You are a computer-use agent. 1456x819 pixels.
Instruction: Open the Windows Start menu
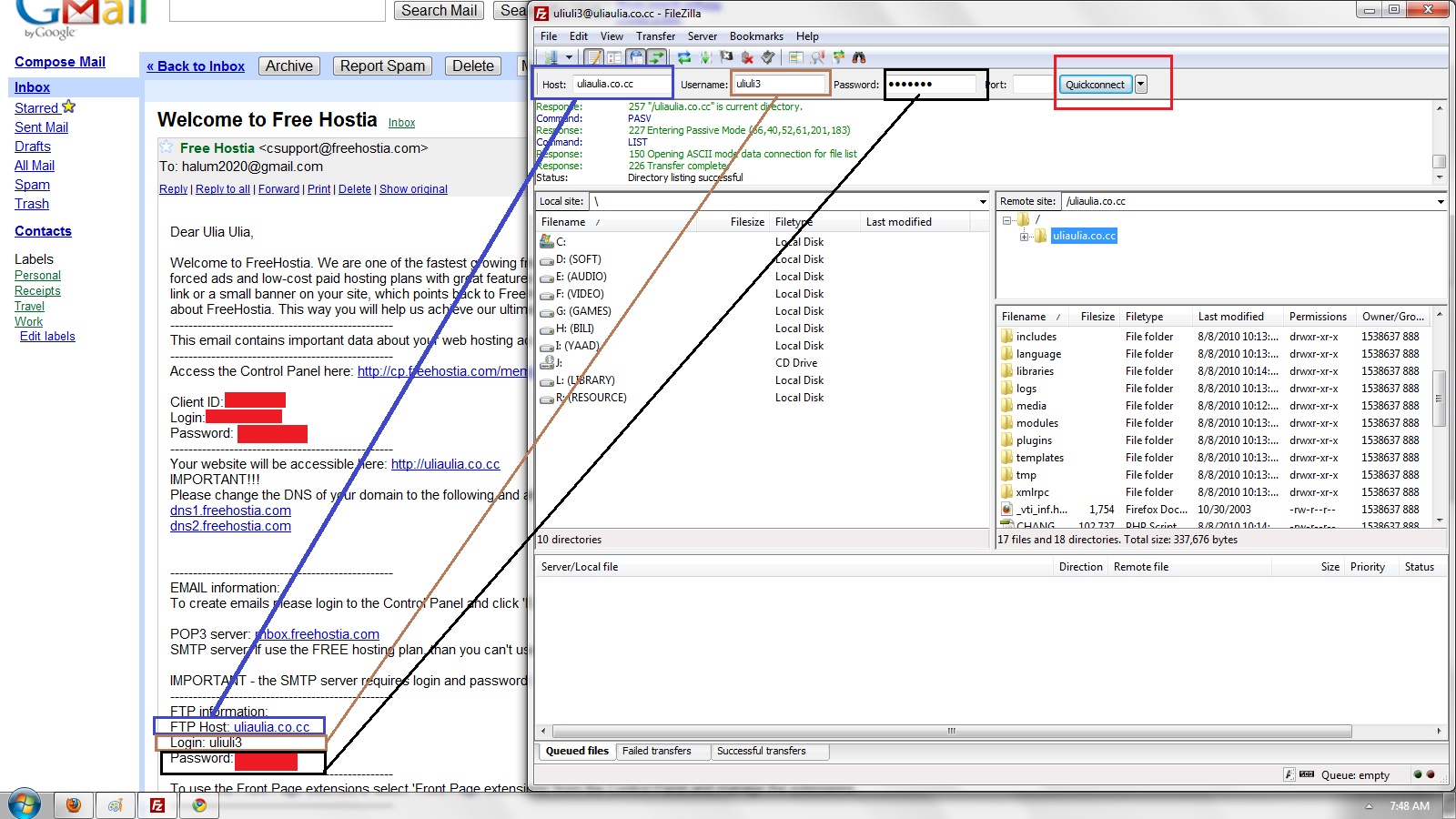tap(25, 804)
